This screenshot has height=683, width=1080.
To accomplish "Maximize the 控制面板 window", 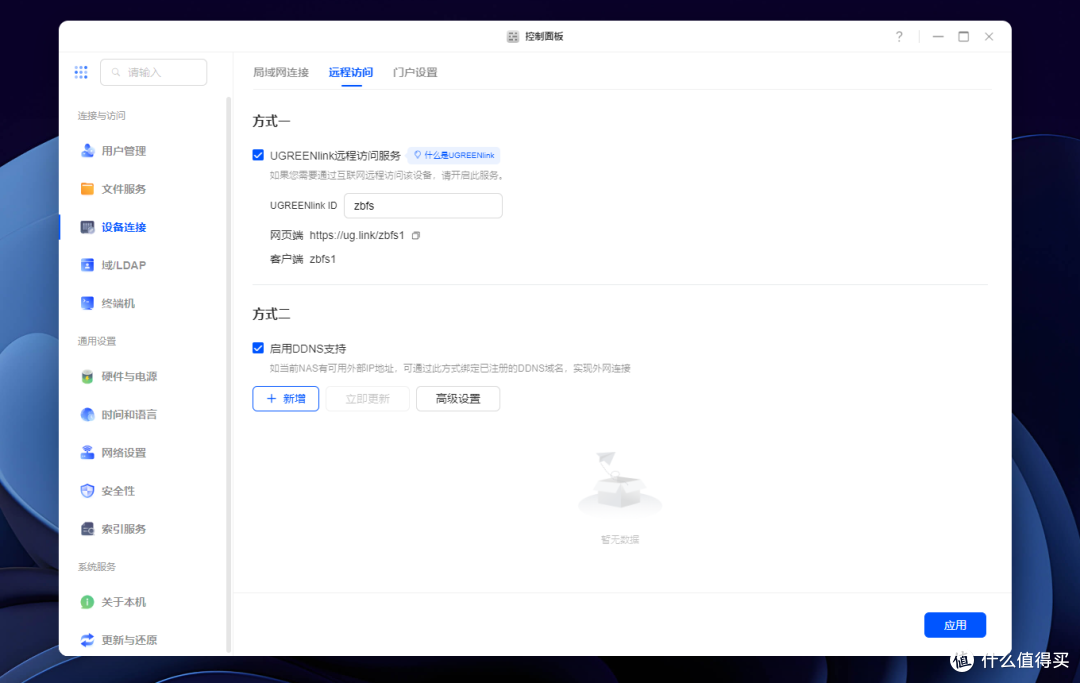I will 964,36.
